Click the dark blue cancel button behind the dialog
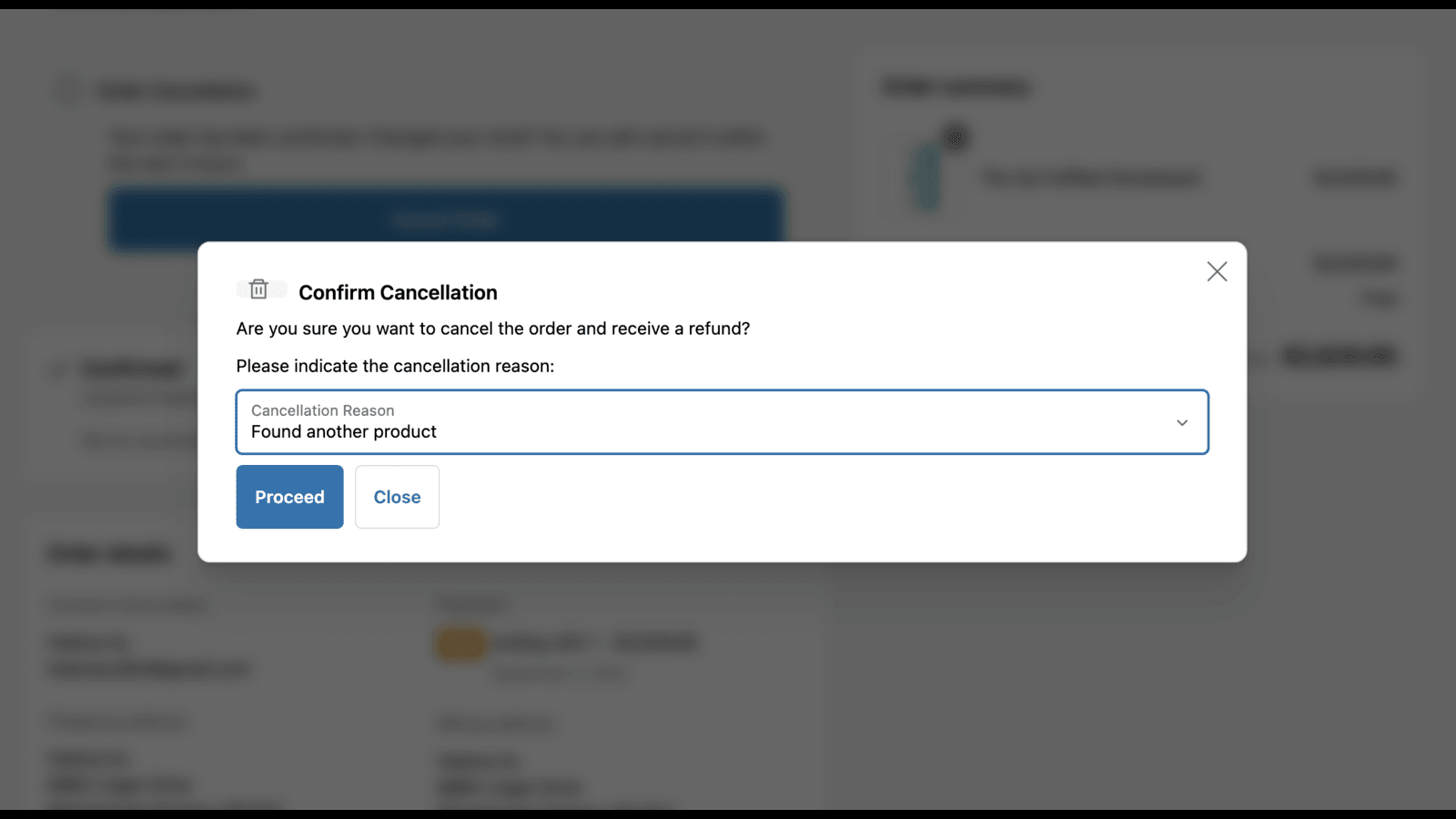 (445, 219)
